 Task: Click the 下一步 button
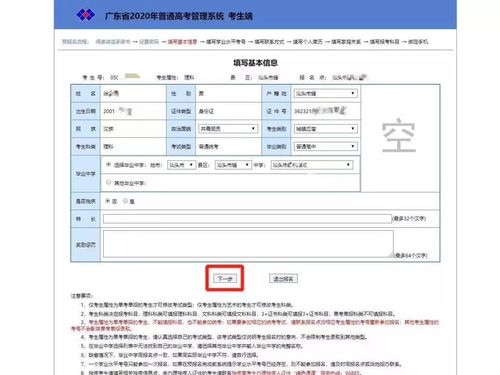tap(225, 279)
